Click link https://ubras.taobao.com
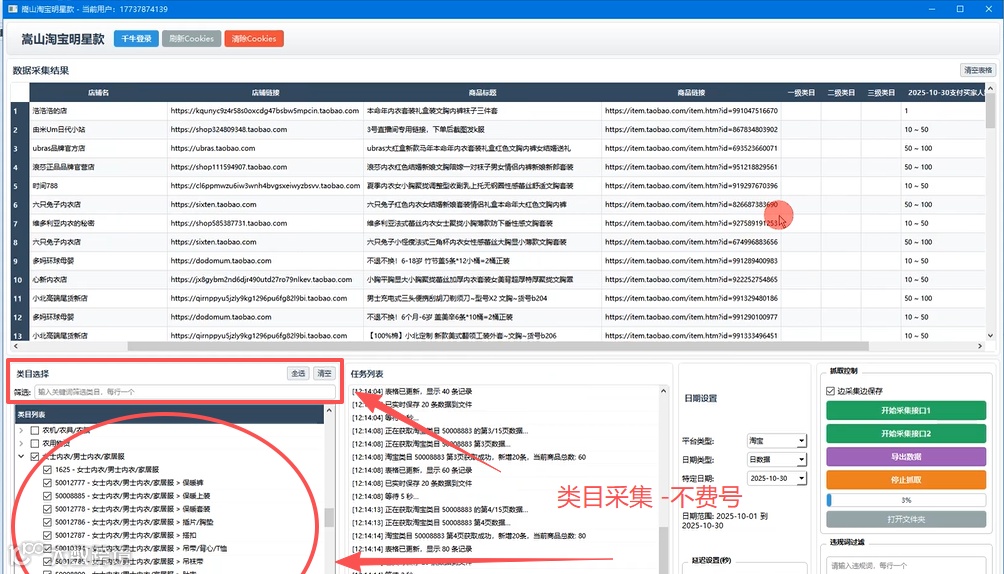The width and height of the screenshot is (1004, 574). point(213,148)
